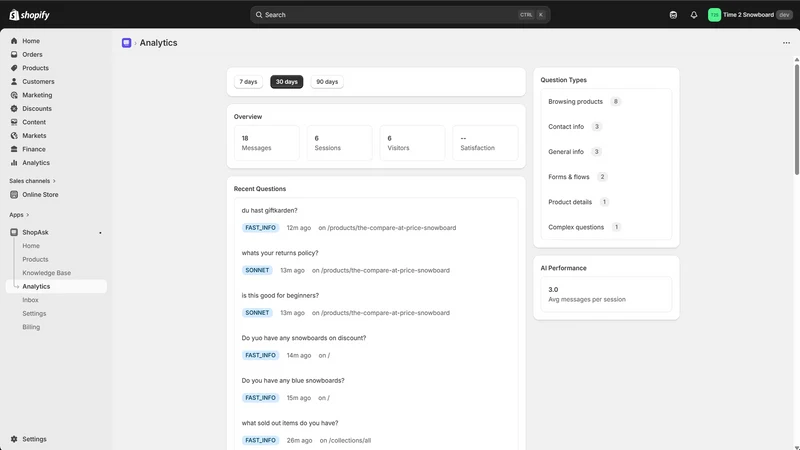
Task: Open the notifications bell
Action: [693, 15]
